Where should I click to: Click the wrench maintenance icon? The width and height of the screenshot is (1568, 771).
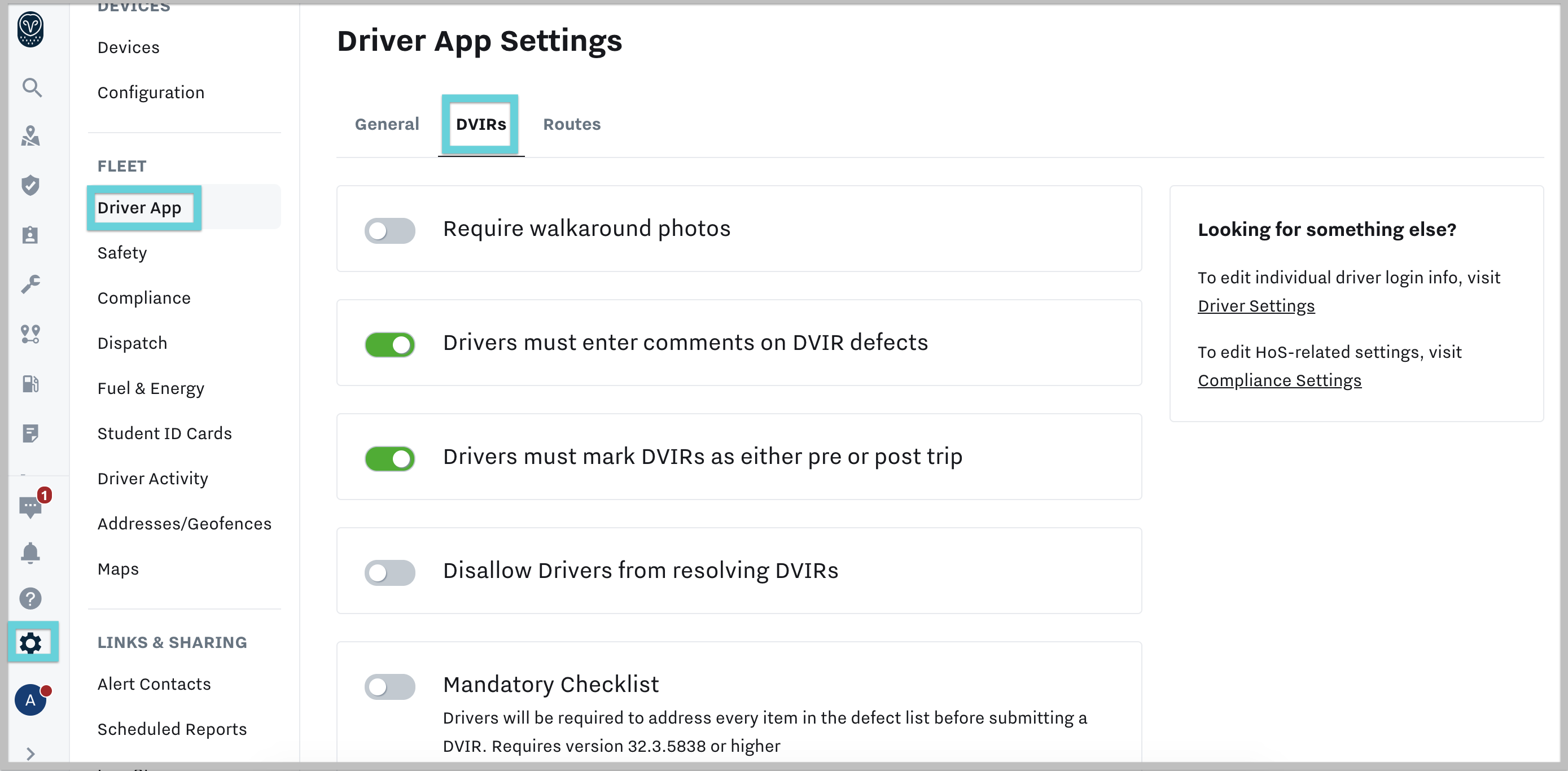point(32,284)
